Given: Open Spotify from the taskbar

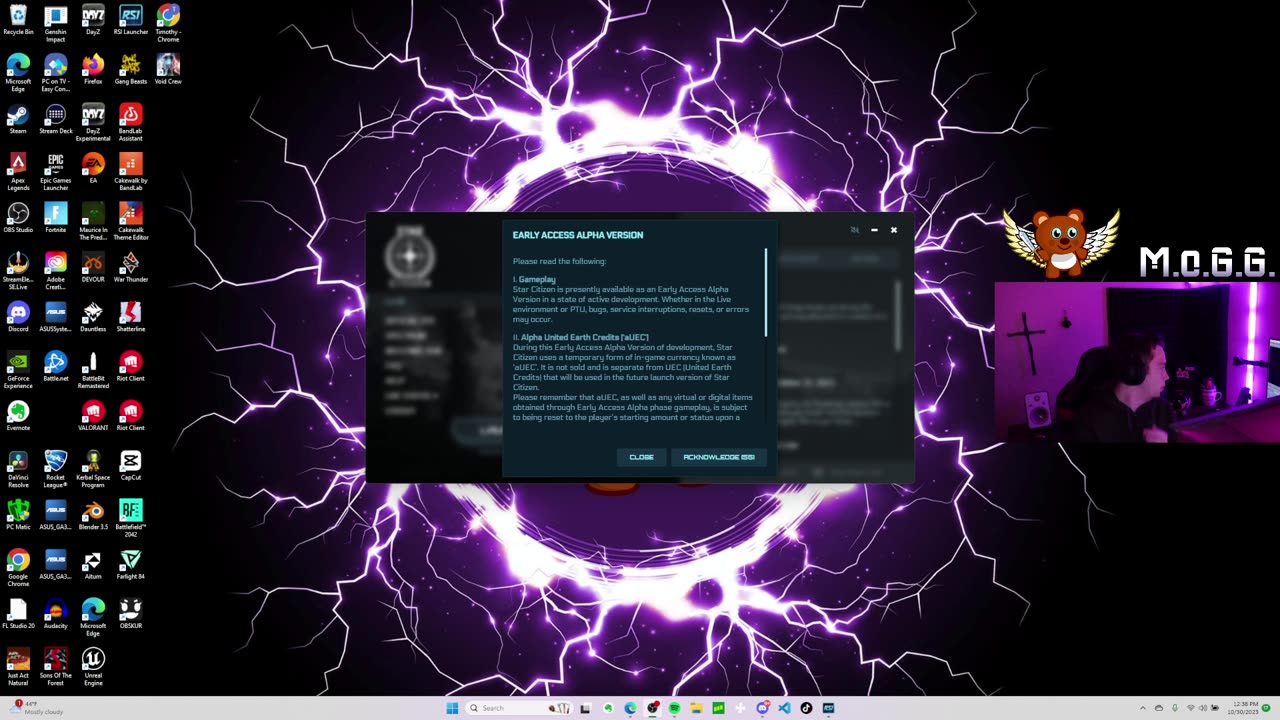Looking at the screenshot, I should (674, 708).
